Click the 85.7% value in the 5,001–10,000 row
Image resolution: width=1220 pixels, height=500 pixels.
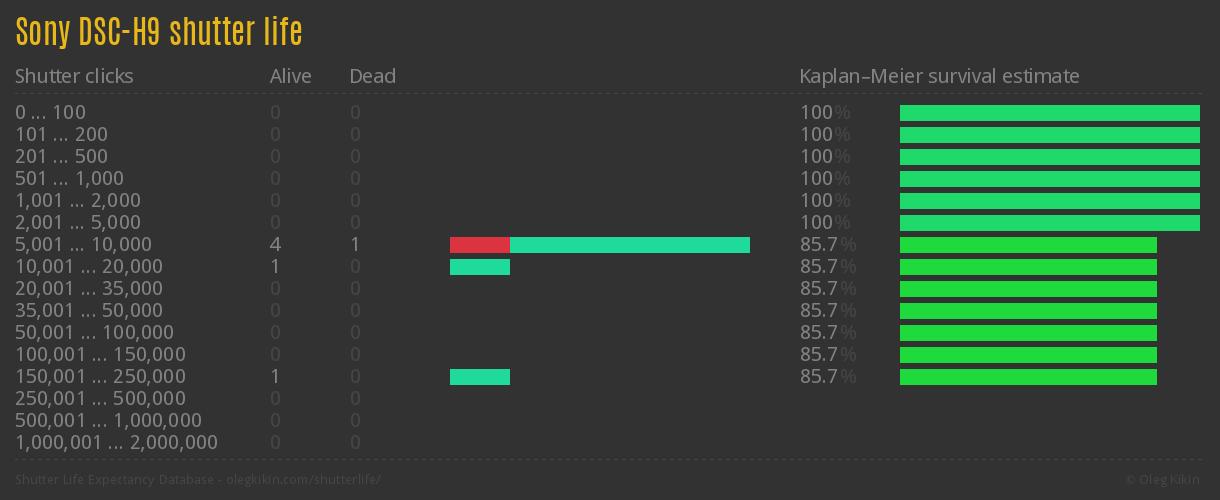click(827, 245)
